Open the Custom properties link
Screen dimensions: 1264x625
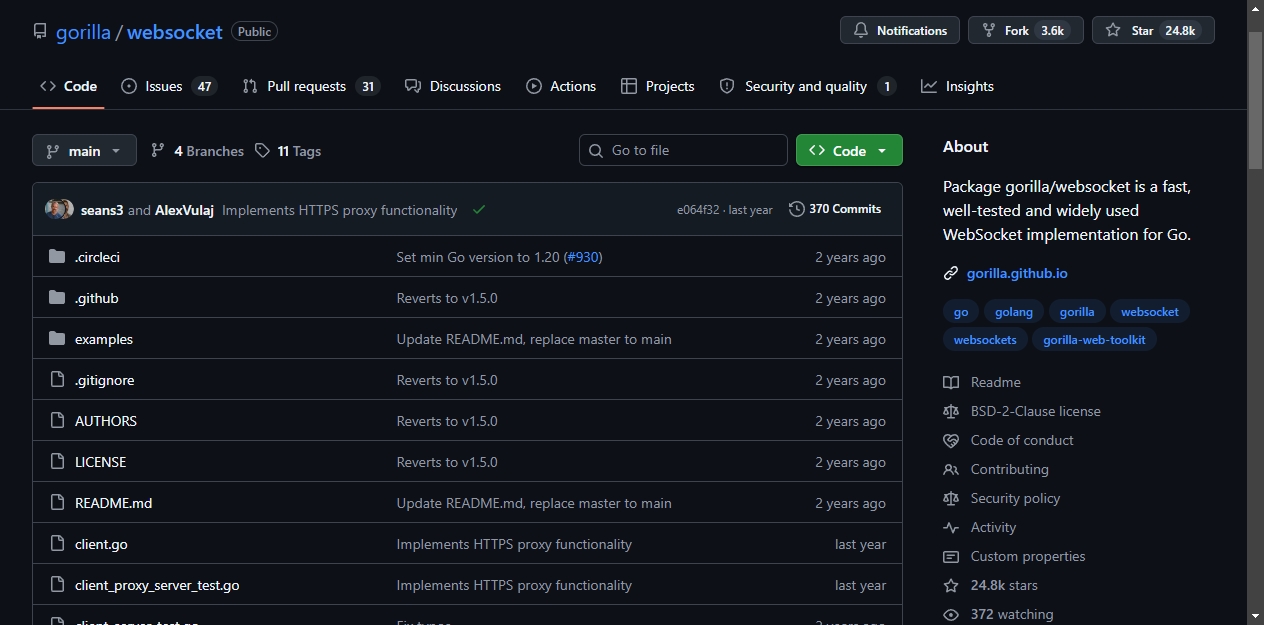pyautogui.click(x=1014, y=556)
